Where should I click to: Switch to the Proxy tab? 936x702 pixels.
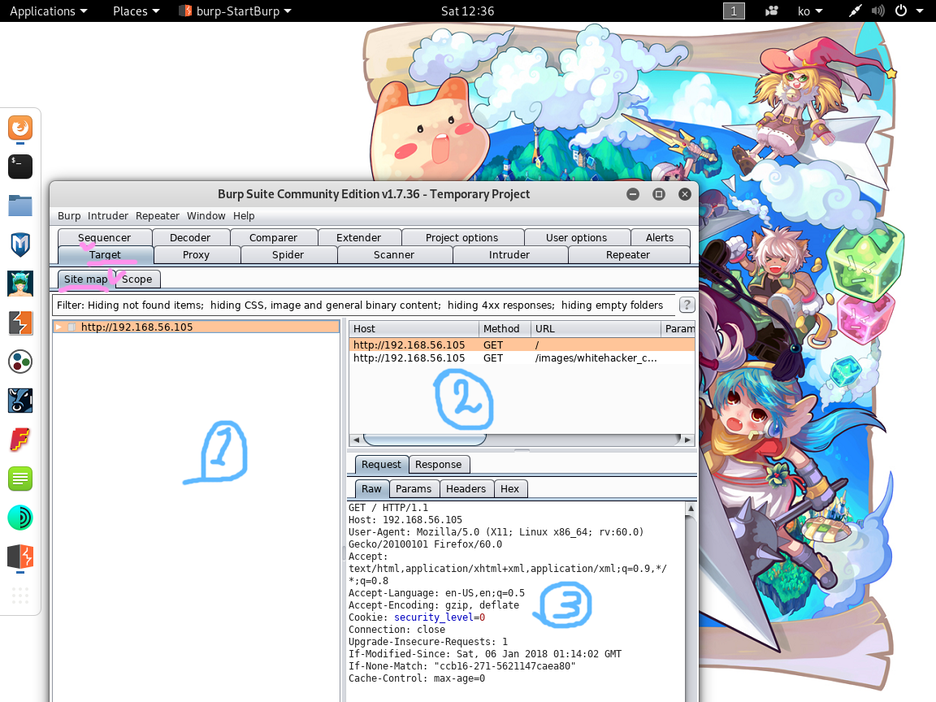pyautogui.click(x=196, y=255)
